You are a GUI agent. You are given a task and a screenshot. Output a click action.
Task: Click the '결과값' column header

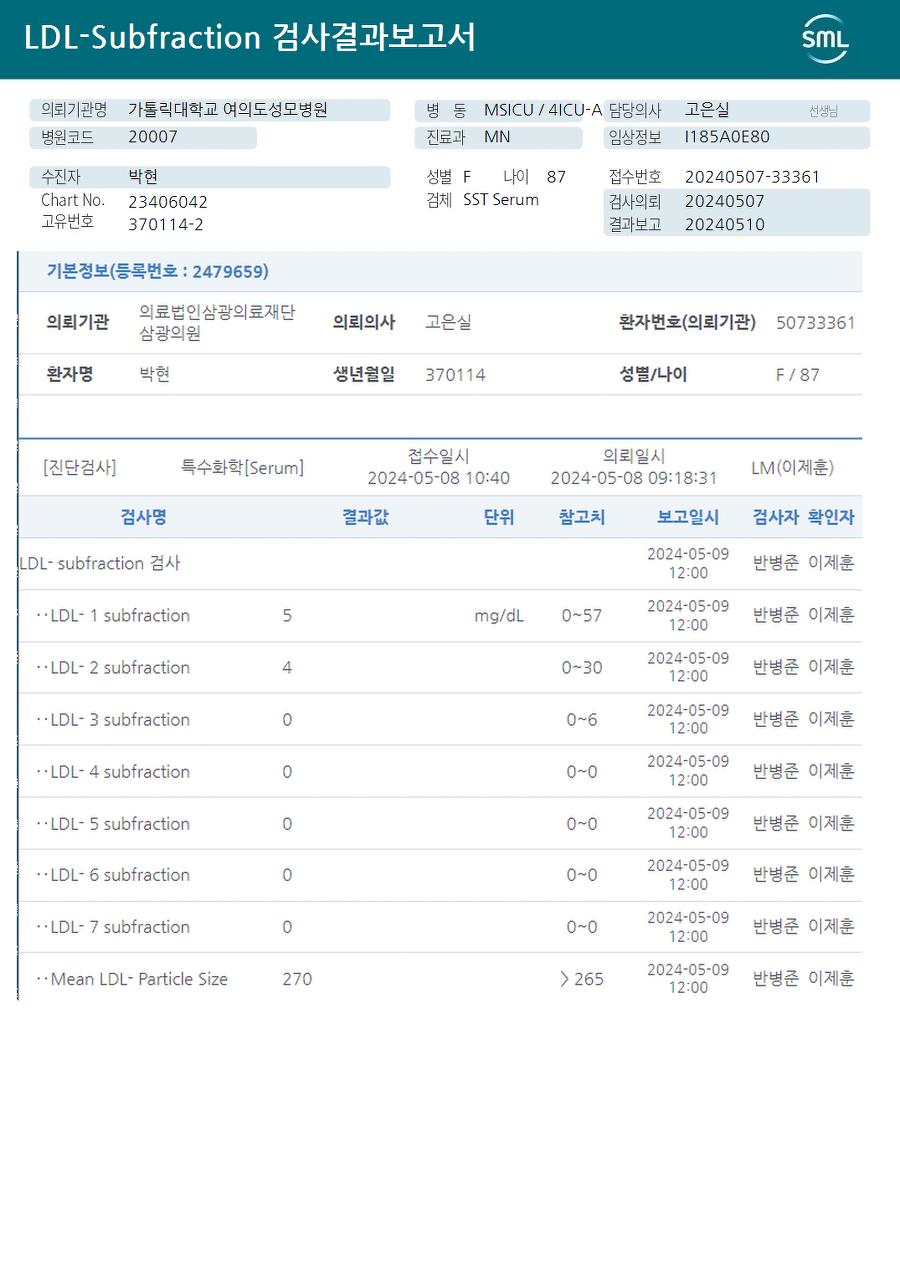[x=365, y=517]
